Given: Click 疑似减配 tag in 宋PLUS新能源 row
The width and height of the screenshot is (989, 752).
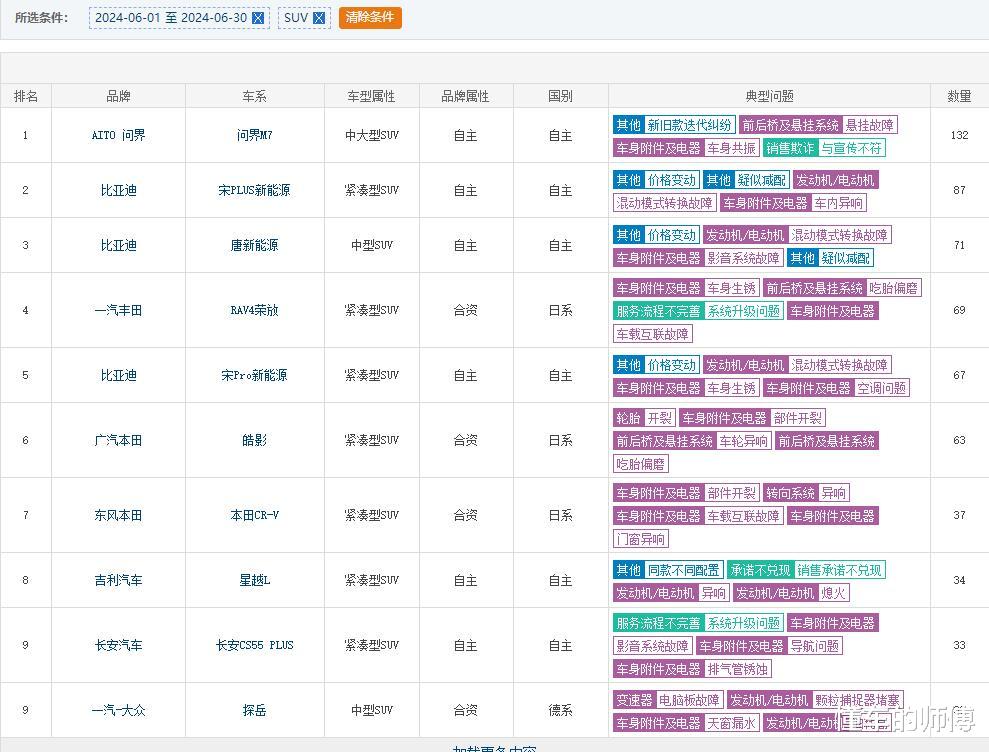Looking at the screenshot, I should pos(761,180).
